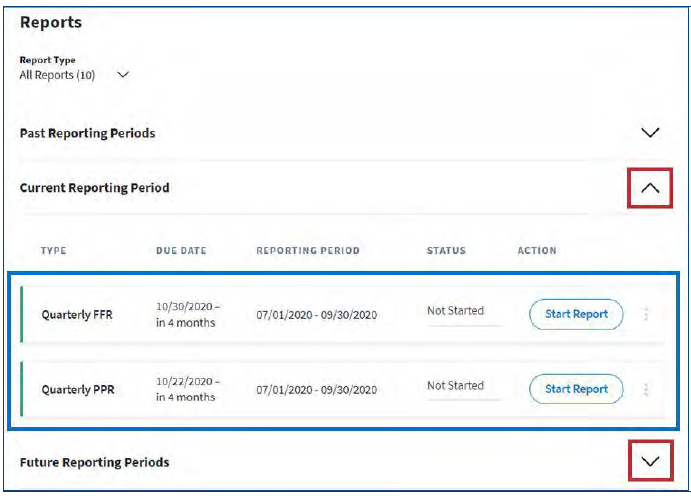Sort by the DUE DATE column header
Screen dimensions: 691x496
pos(181,251)
